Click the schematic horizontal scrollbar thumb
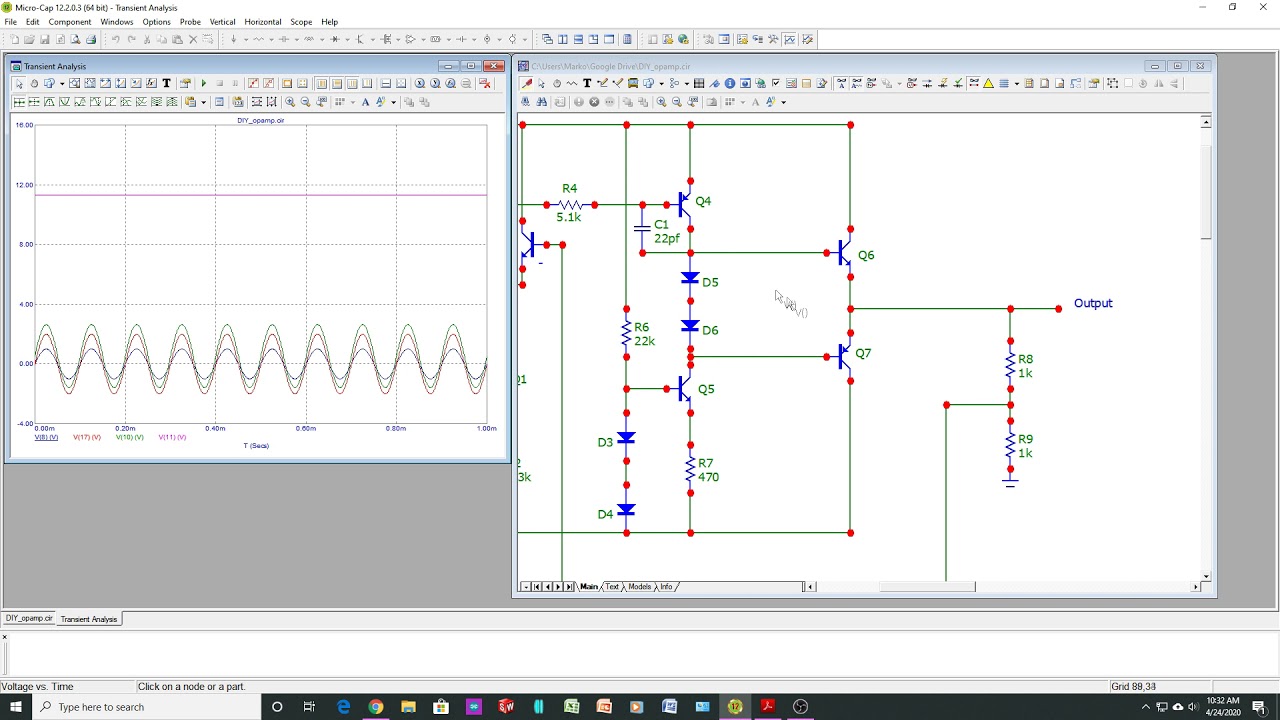Viewport: 1280px width, 720px height. click(x=927, y=587)
